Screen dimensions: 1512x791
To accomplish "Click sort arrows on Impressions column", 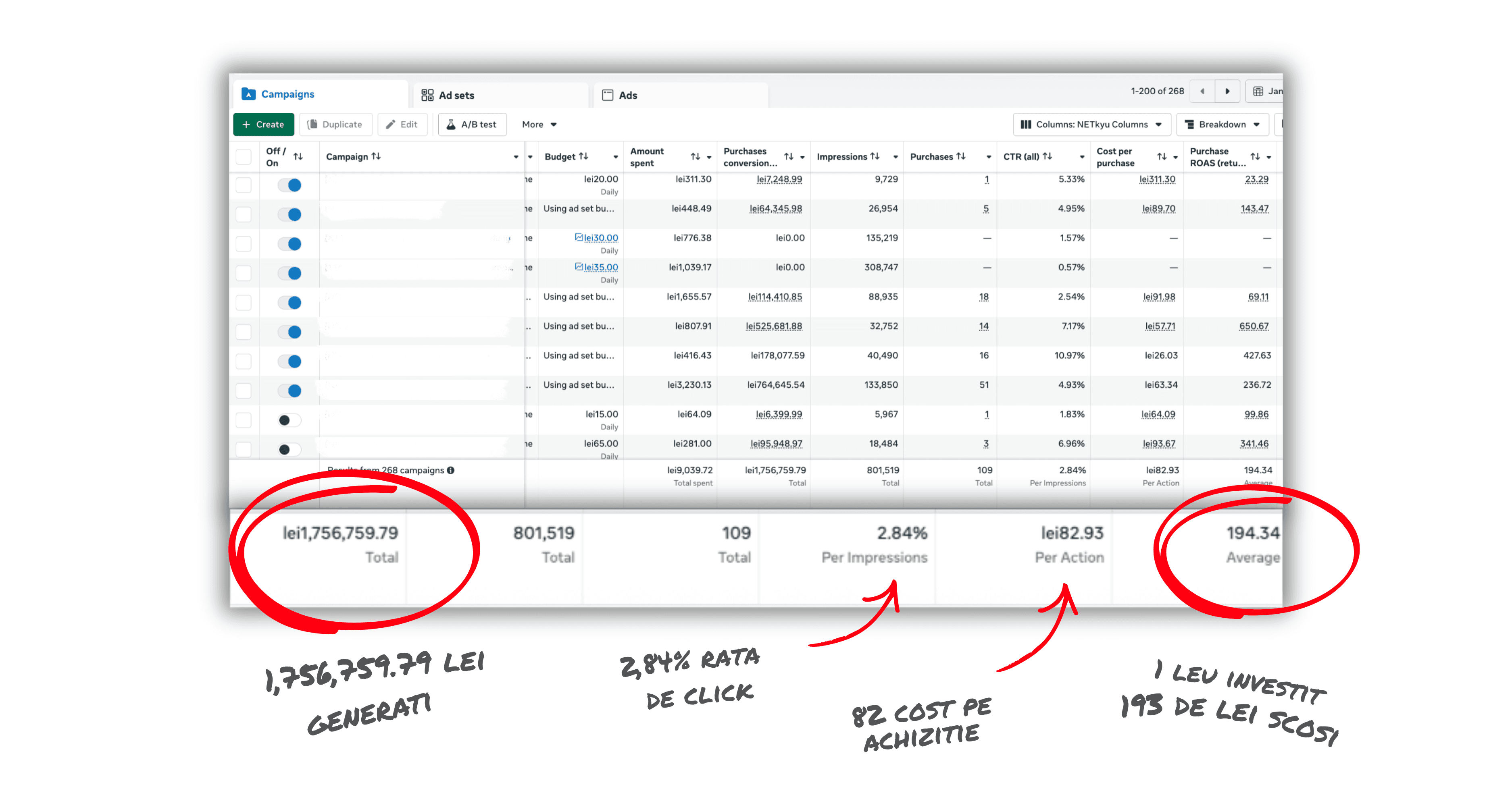I will (x=875, y=156).
